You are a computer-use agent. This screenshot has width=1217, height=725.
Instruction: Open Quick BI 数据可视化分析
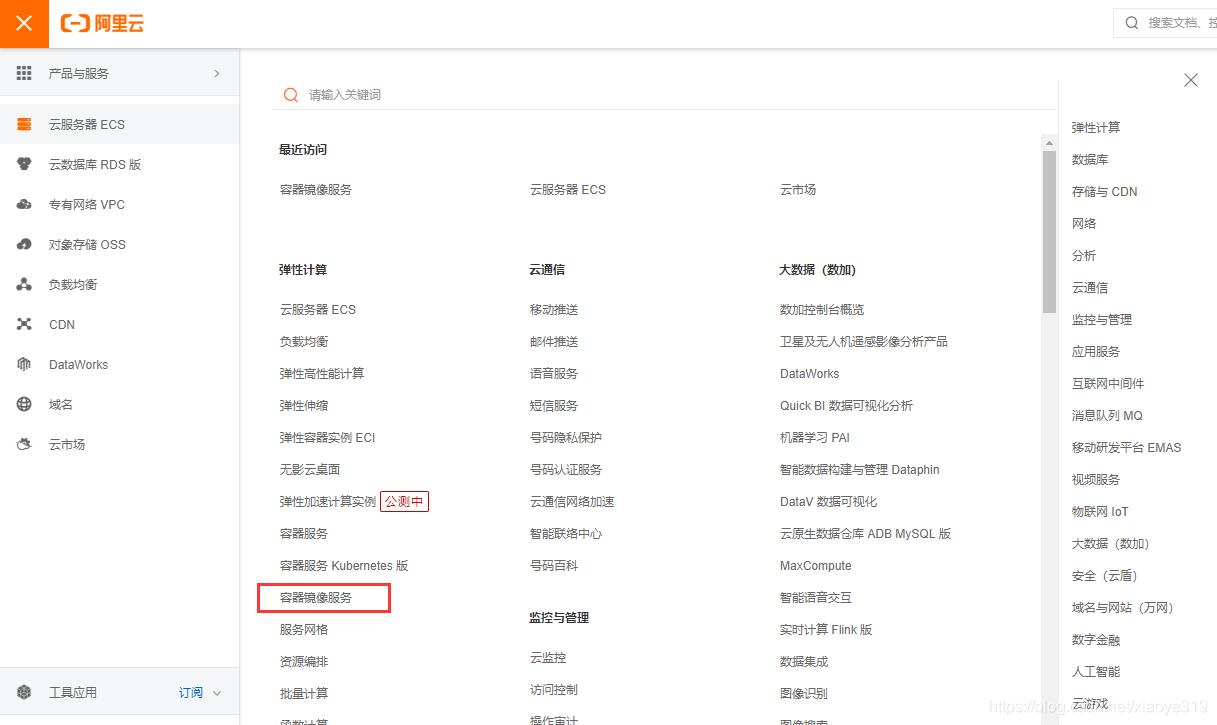(x=846, y=405)
